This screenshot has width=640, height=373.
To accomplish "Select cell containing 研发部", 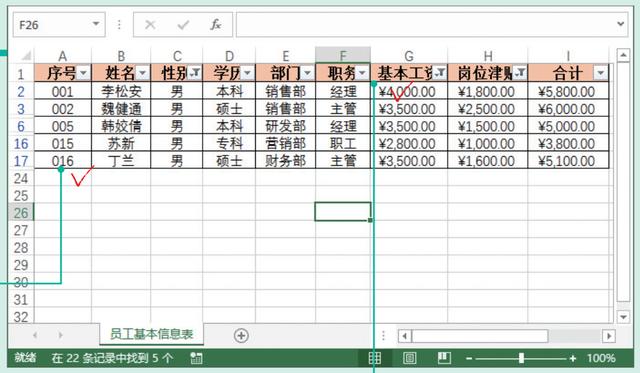I will coord(285,126).
